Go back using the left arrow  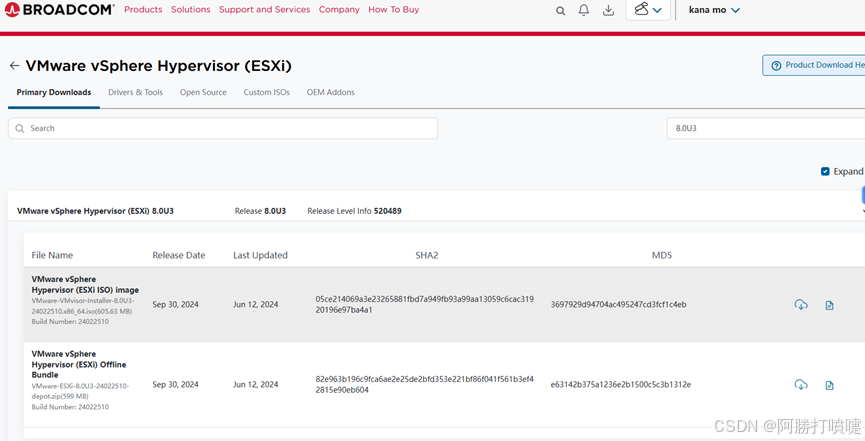[x=14, y=66]
